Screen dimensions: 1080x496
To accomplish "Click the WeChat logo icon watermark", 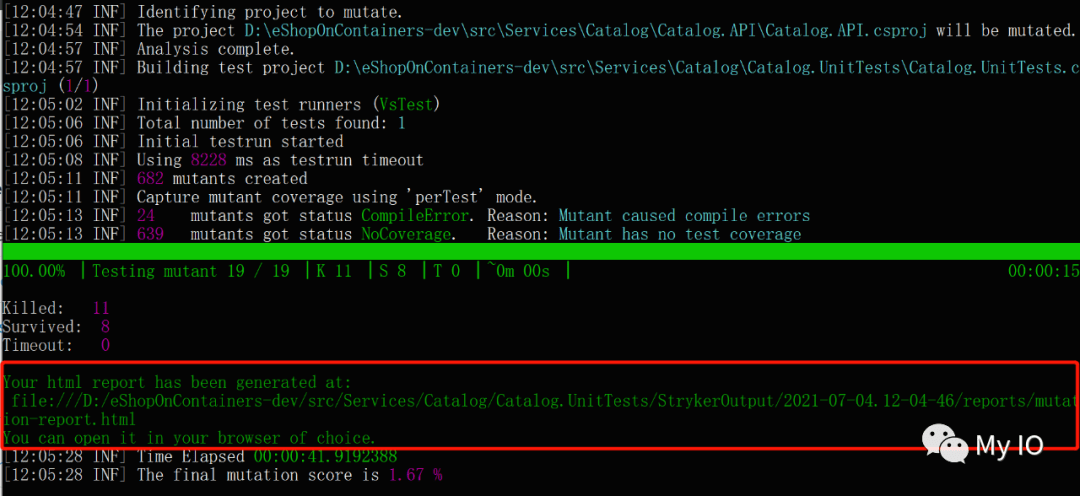I will click(946, 444).
